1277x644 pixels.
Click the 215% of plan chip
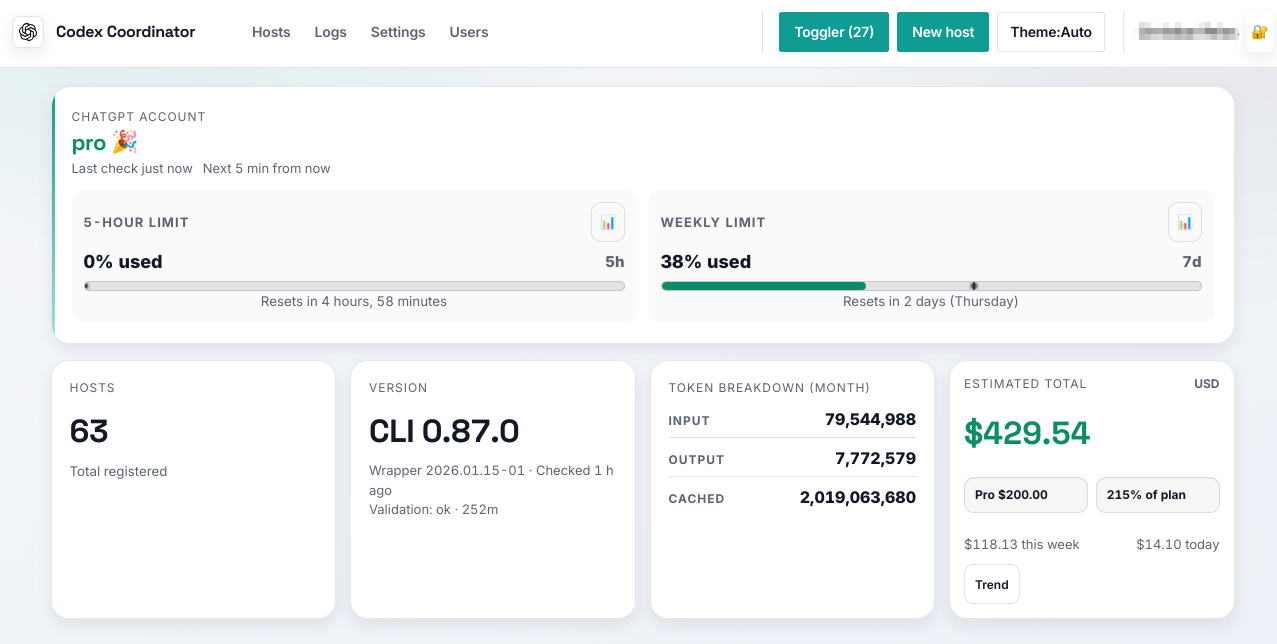[x=1157, y=495]
